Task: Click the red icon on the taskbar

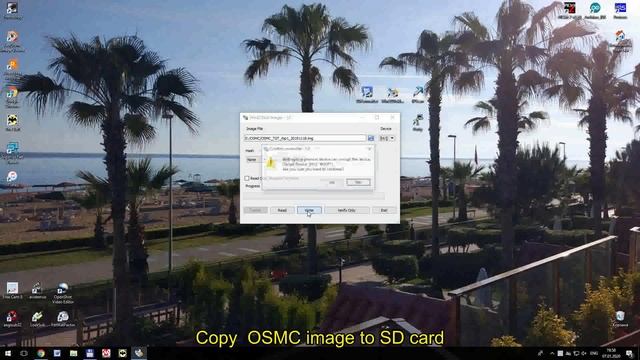Action: [106, 353]
